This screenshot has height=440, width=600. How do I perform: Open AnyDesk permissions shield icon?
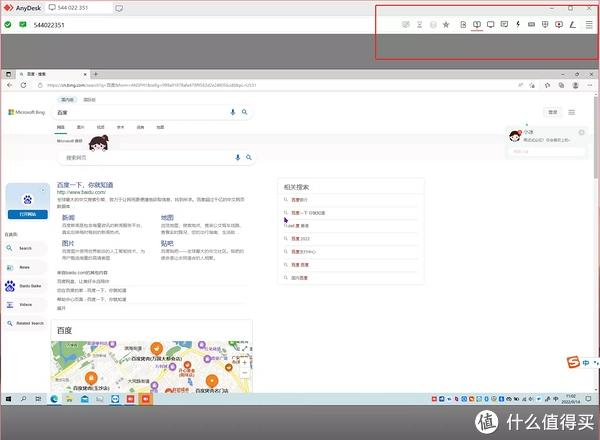pos(545,24)
